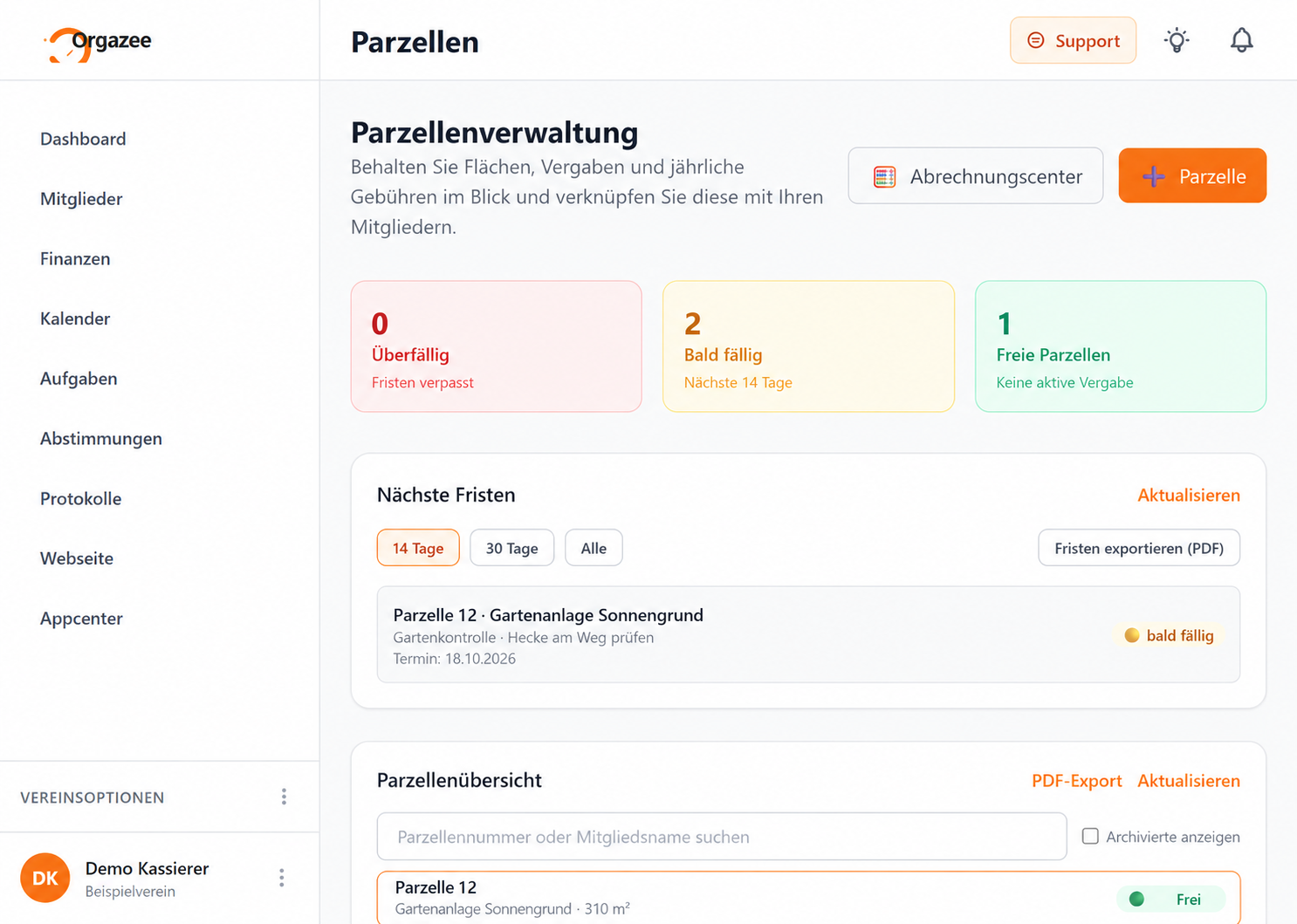Select the 30 Tage filter
The height and width of the screenshot is (924, 1297).
coord(511,548)
